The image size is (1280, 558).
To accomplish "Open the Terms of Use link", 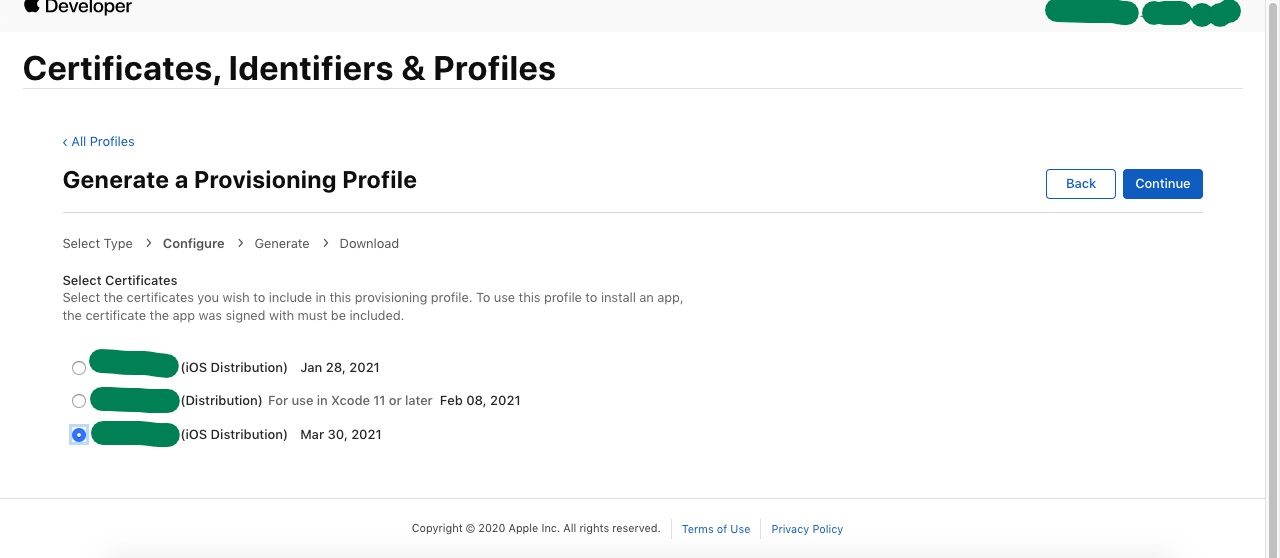I will (716, 529).
